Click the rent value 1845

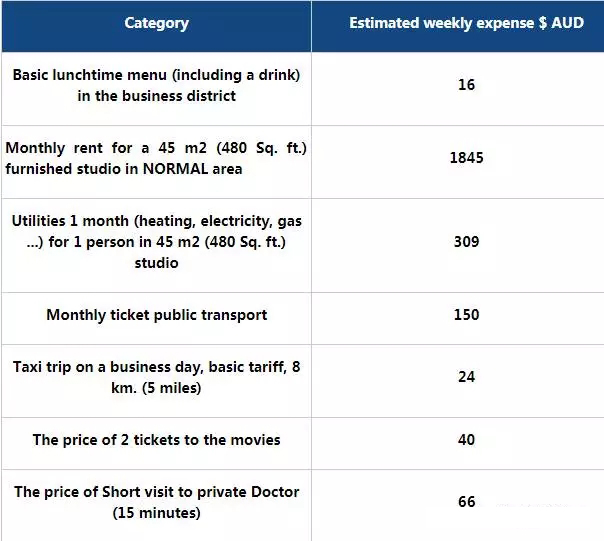466,158
